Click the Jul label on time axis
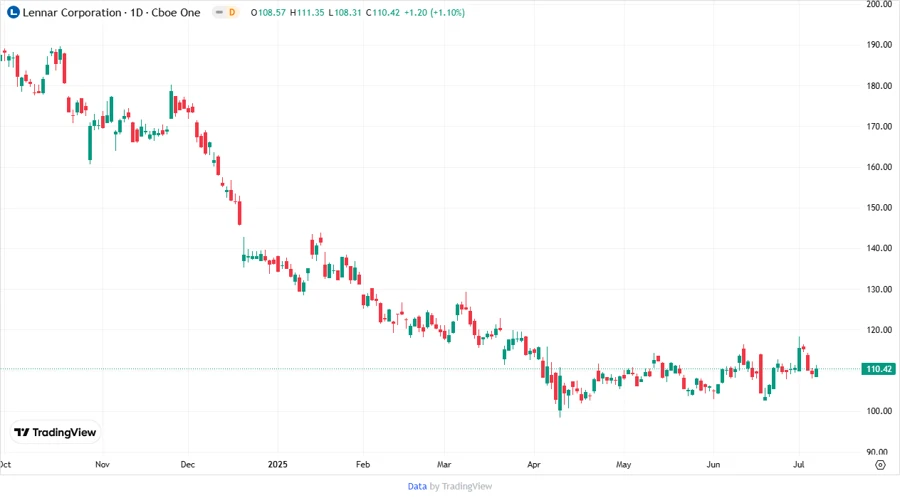Screen dimensions: 900x498 pyautogui.click(x=798, y=464)
